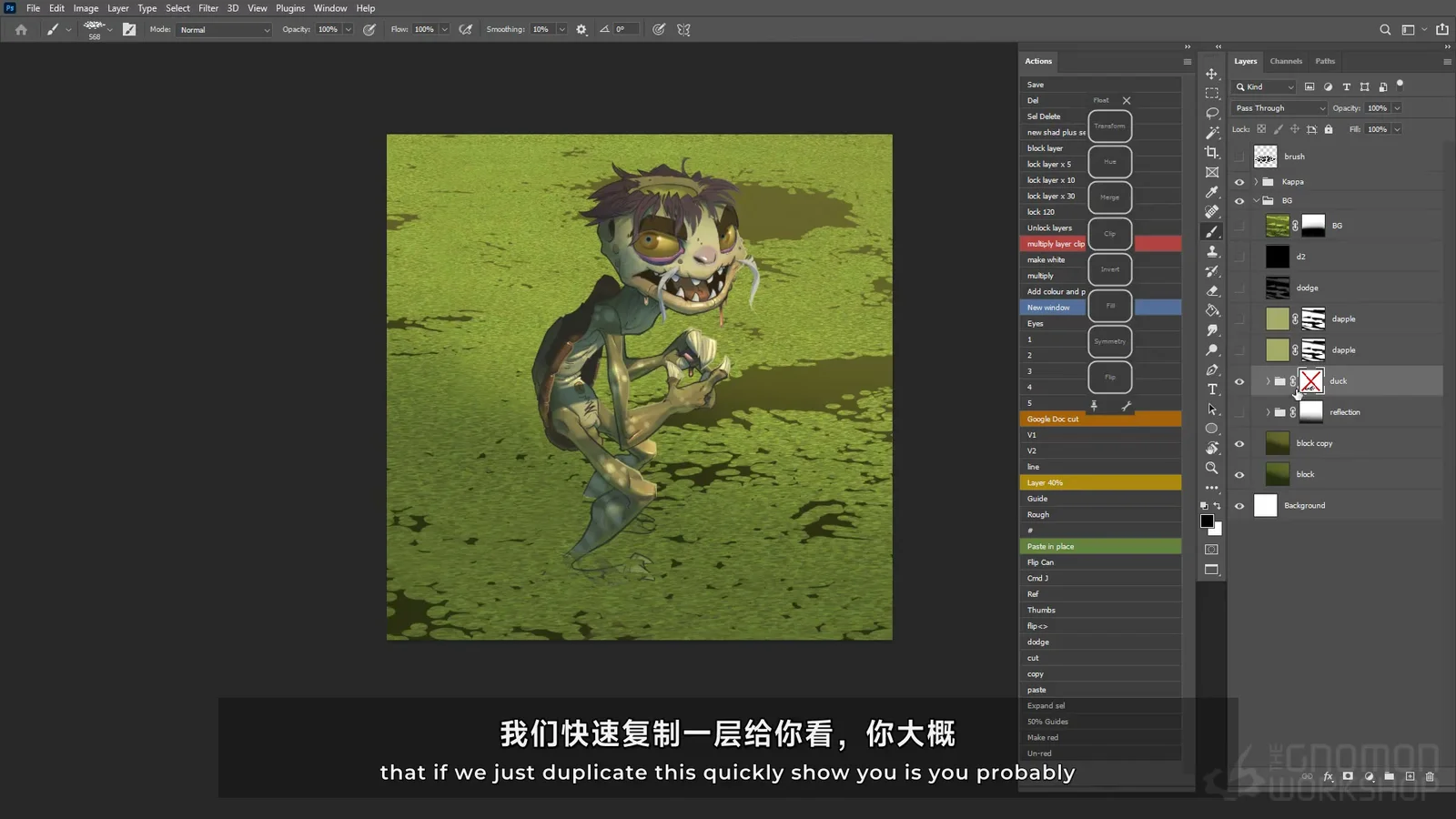The image size is (1456, 819).
Task: Click the duck layer mask thumbnail
Action: (1310, 381)
